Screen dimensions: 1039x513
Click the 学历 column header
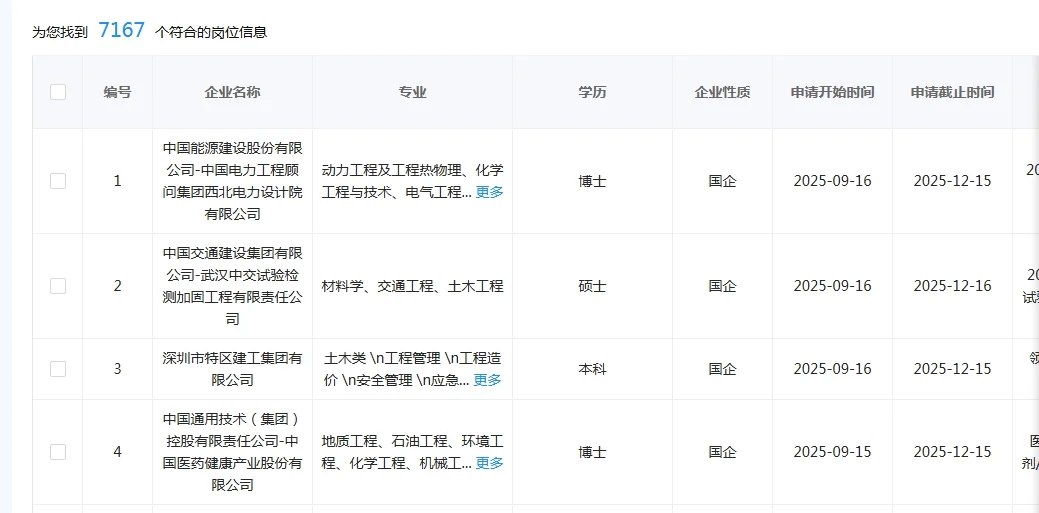(x=592, y=92)
